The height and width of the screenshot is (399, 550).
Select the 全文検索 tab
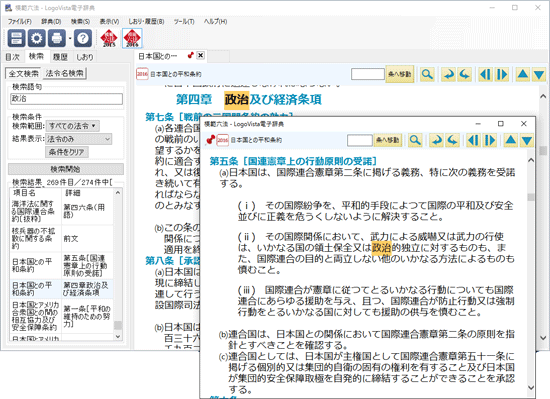(x=24, y=74)
